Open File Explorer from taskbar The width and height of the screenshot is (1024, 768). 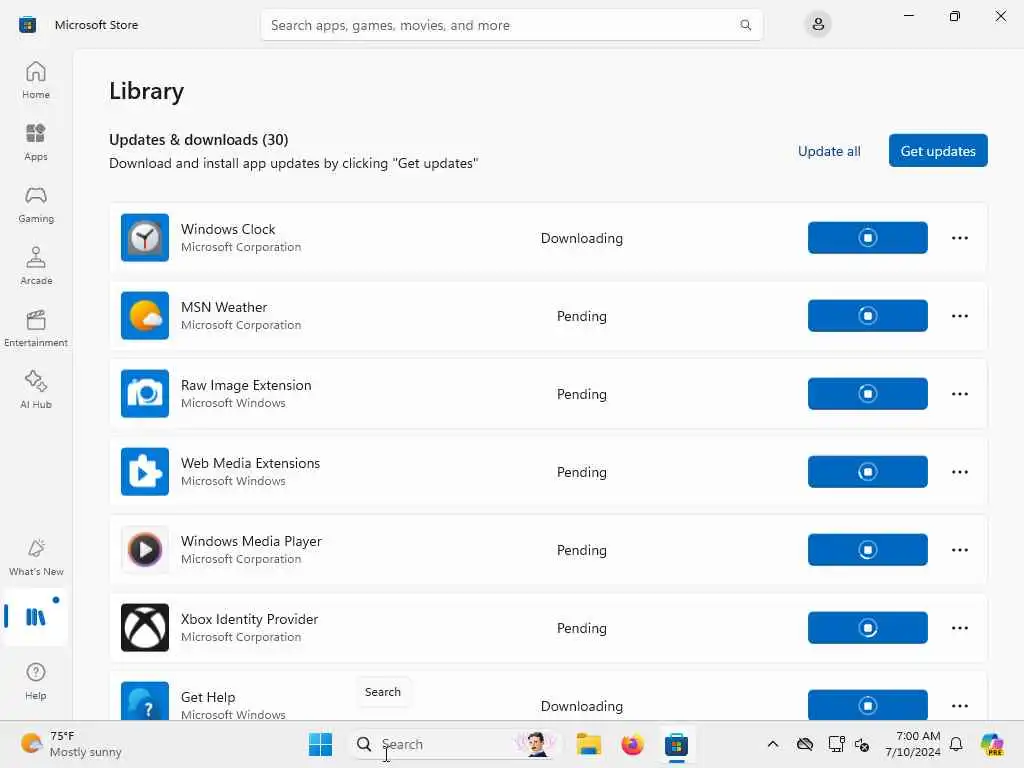[588, 744]
